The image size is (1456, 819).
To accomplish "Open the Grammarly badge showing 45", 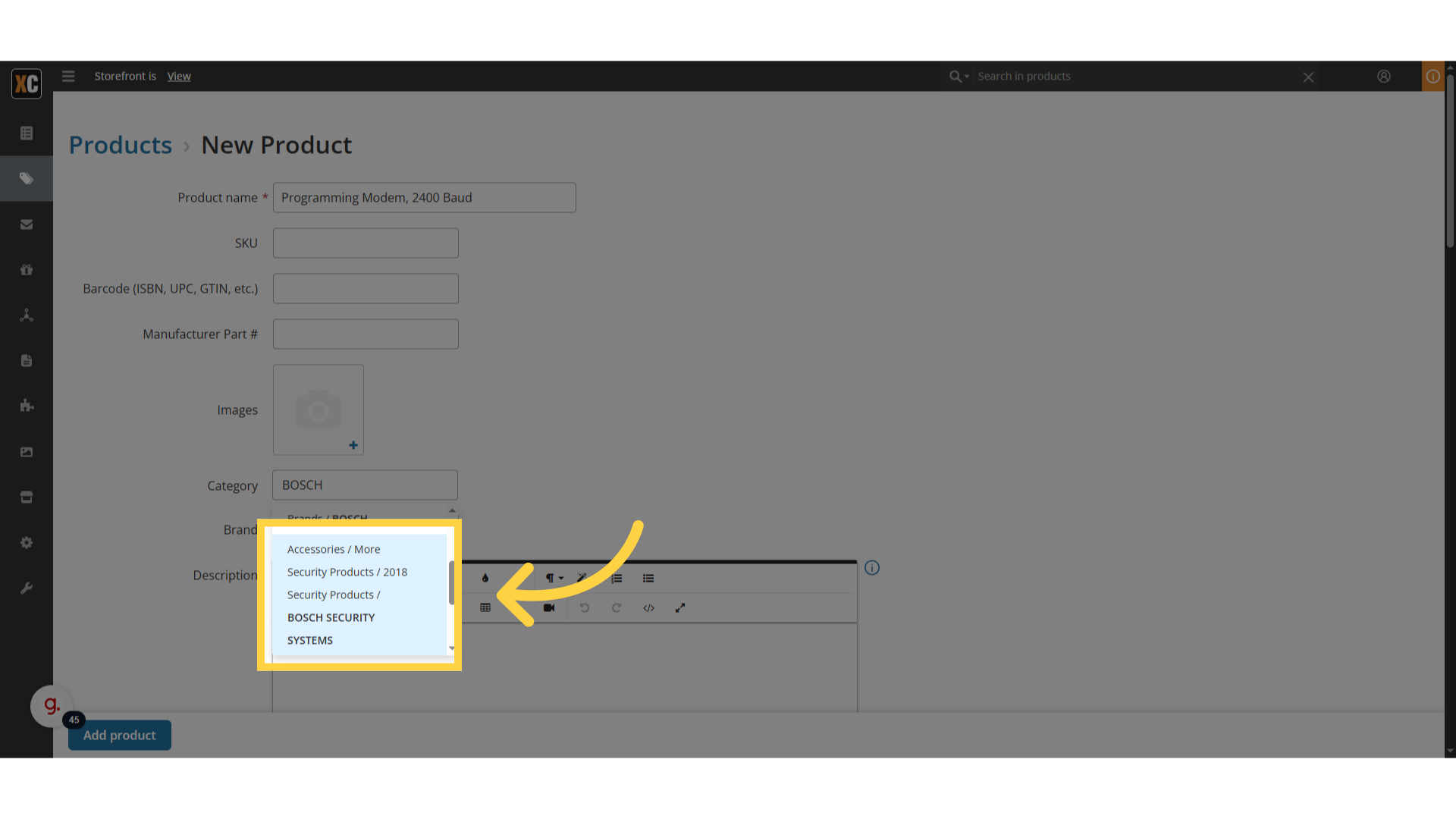I will 52,707.
